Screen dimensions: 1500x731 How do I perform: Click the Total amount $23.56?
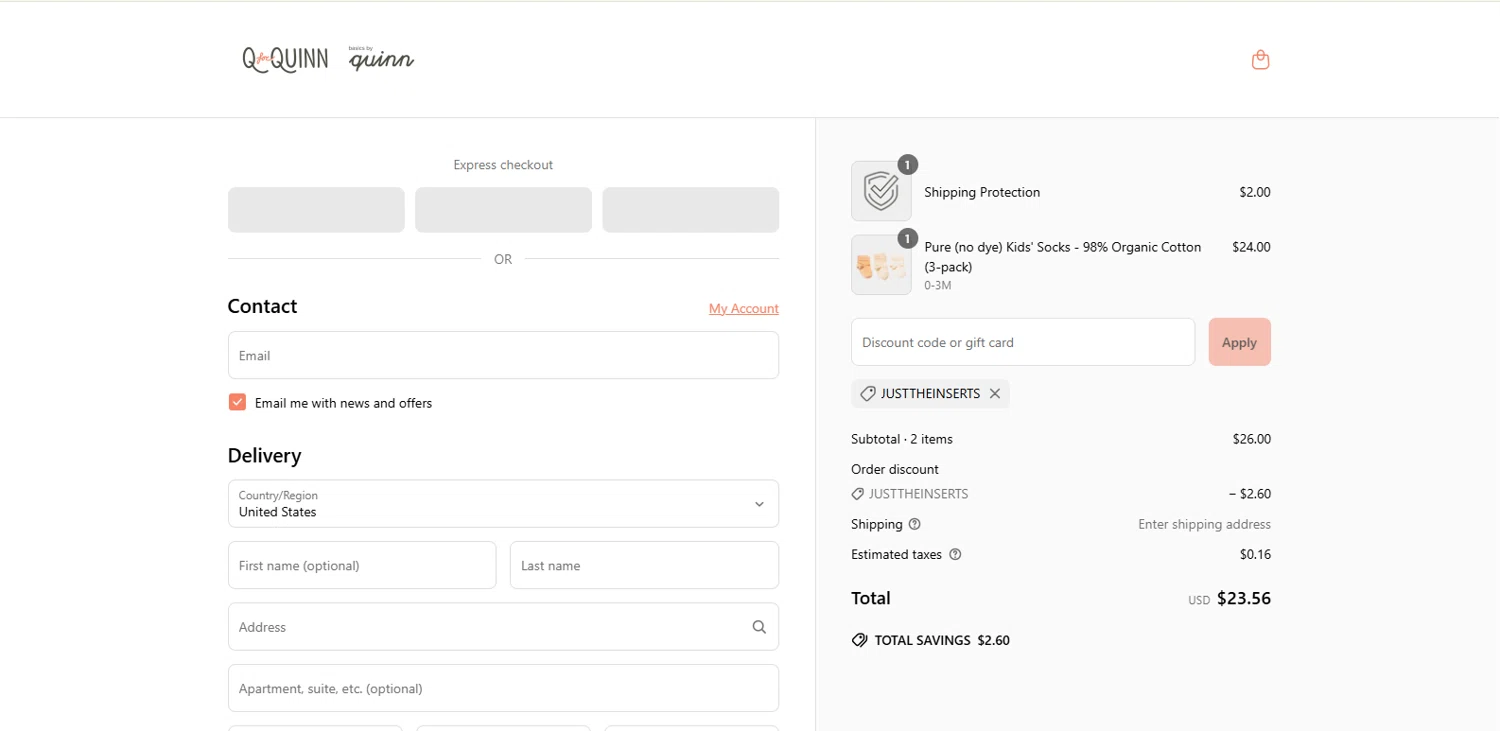(1244, 598)
